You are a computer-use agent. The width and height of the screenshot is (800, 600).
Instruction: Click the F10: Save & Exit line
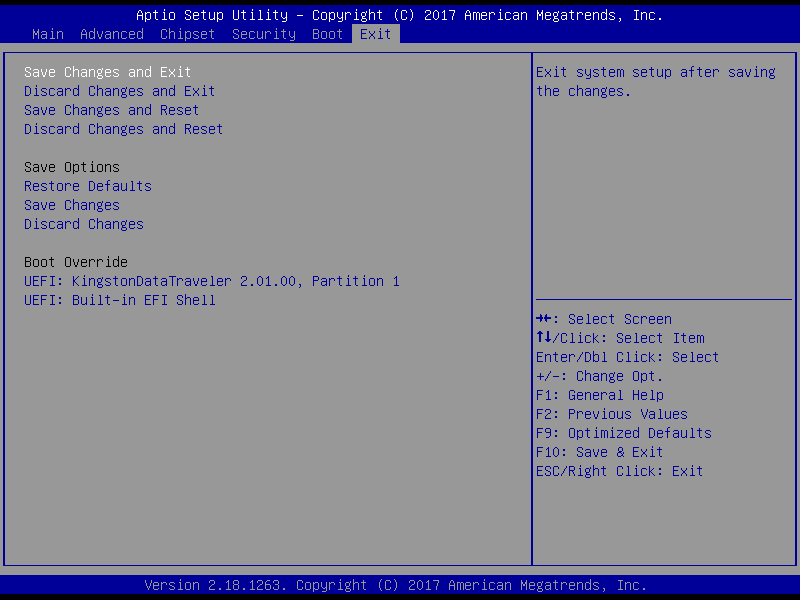click(x=600, y=452)
